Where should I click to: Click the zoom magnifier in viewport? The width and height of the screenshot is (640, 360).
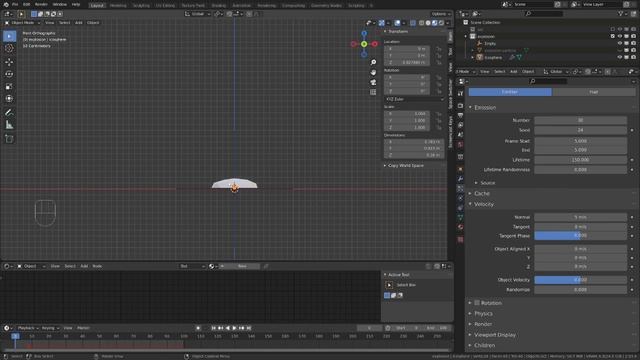pyautogui.click(x=373, y=62)
